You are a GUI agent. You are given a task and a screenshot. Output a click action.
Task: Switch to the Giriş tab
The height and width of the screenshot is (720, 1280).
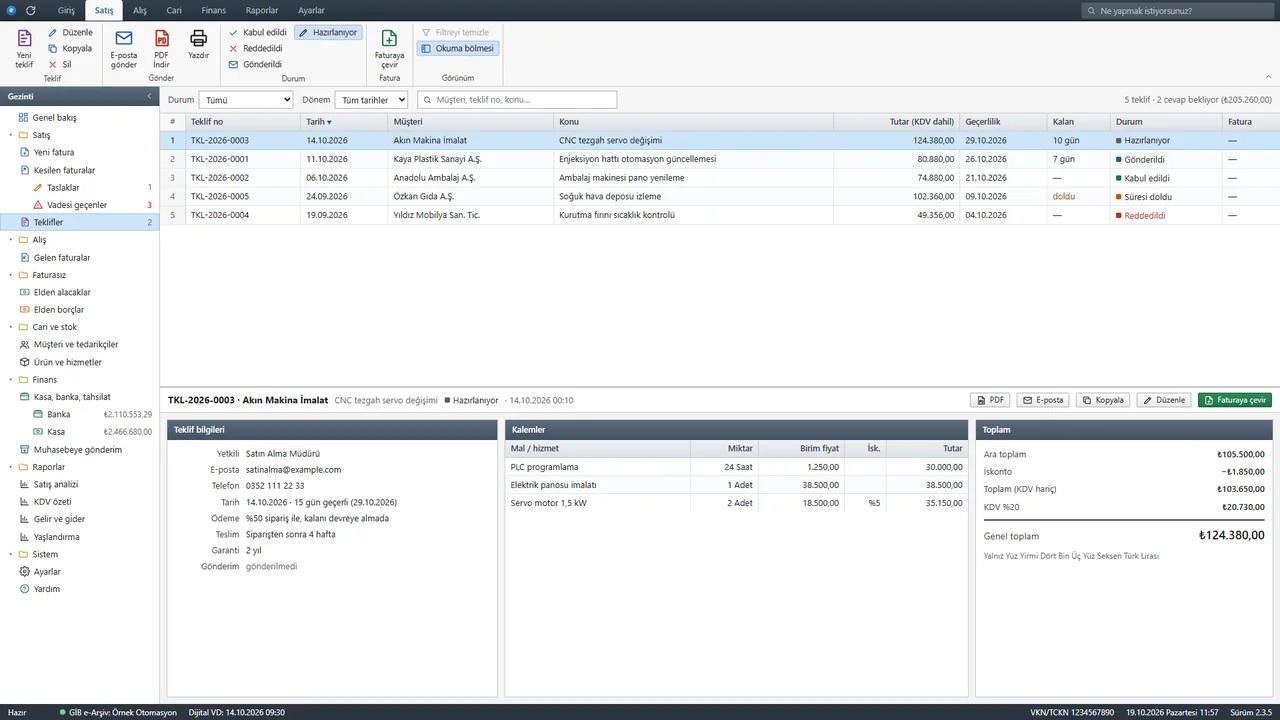[x=66, y=10]
